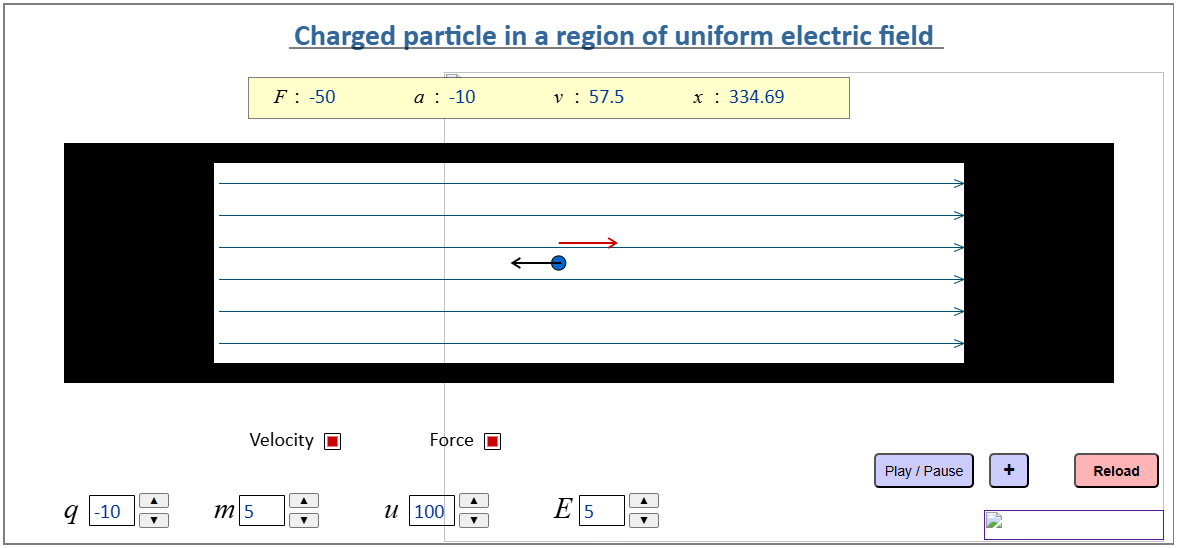The width and height of the screenshot is (1178, 548).
Task: Toggle the Force vector checkbox
Action: point(492,441)
